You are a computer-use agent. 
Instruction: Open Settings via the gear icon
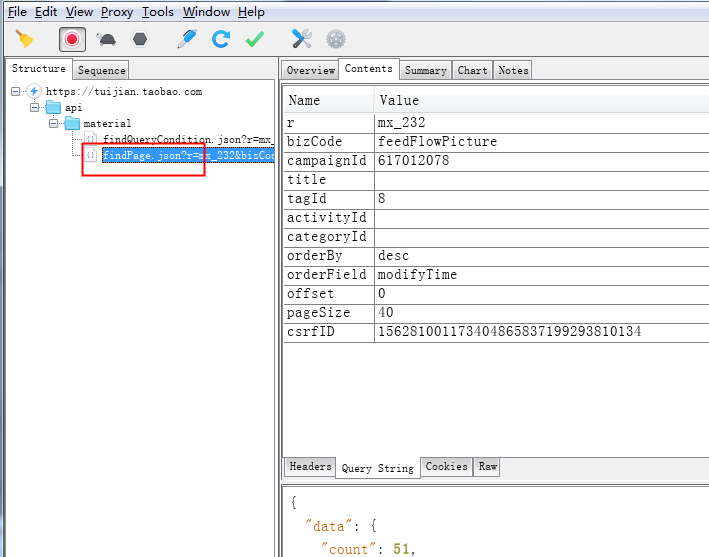click(336, 39)
